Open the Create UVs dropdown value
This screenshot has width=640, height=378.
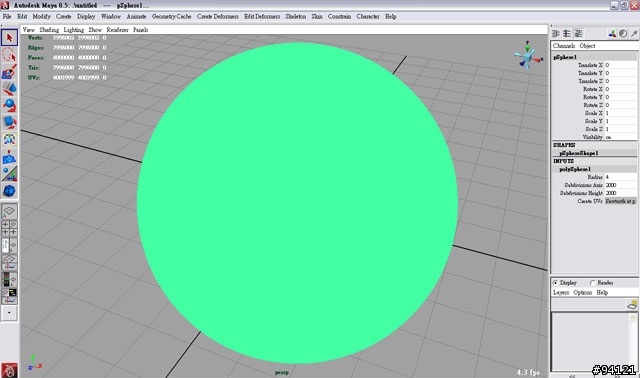point(620,201)
